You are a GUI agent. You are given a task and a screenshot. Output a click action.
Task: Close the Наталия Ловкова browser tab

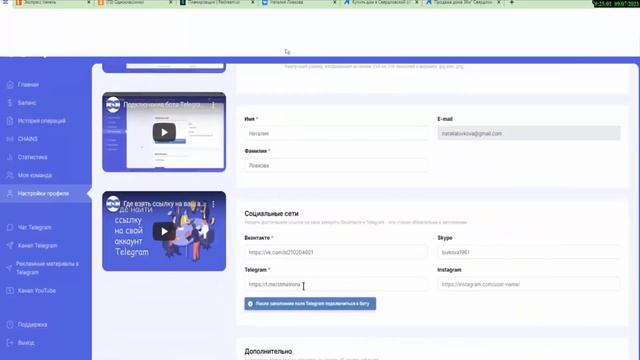[x=334, y=2]
